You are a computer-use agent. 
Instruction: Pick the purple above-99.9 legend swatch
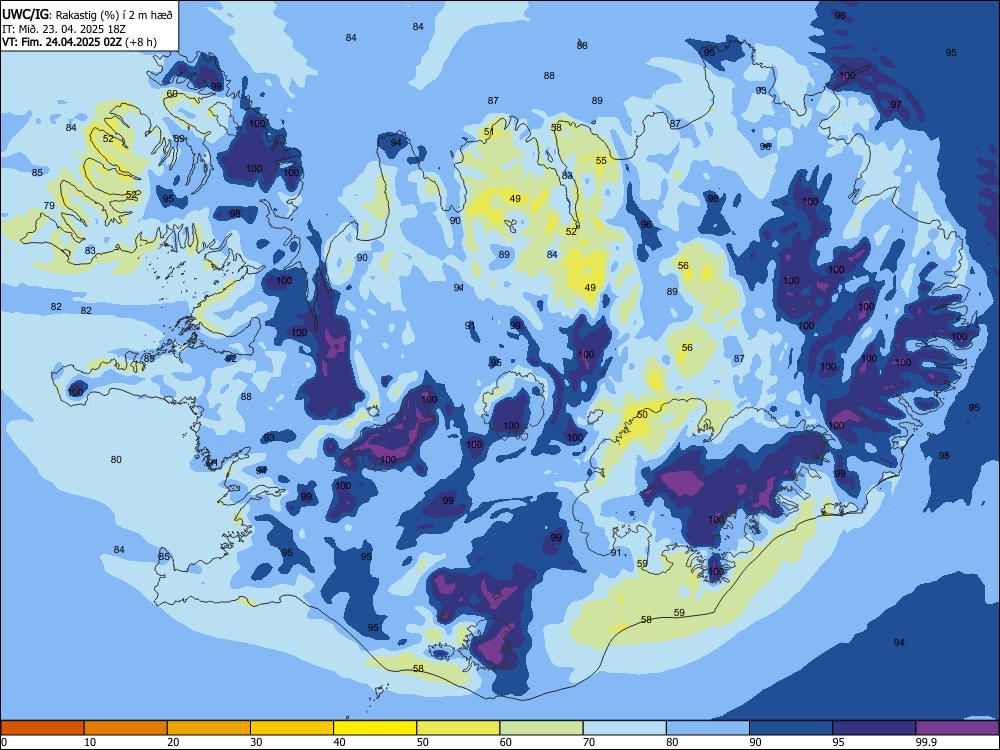pos(957,728)
